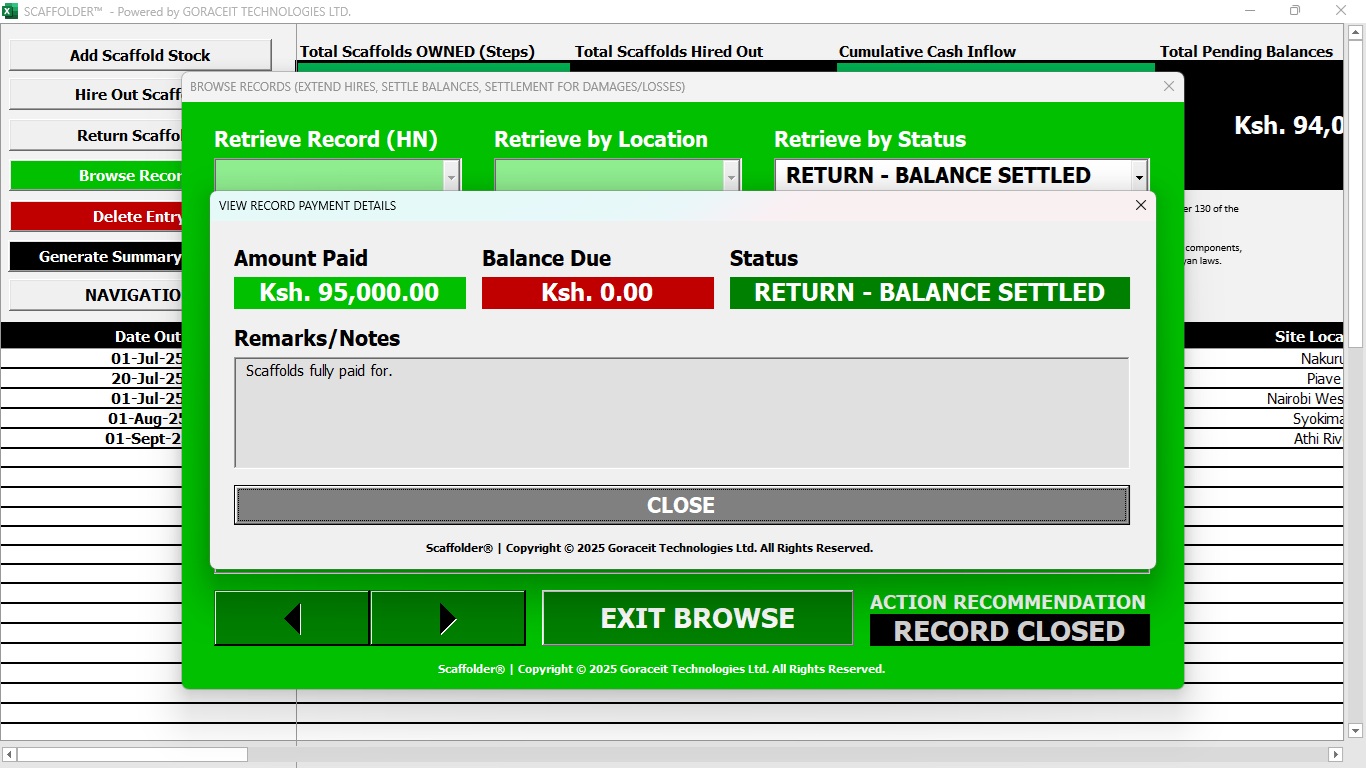Click the Amount Paid green value field
The image size is (1366, 768).
coord(349,293)
